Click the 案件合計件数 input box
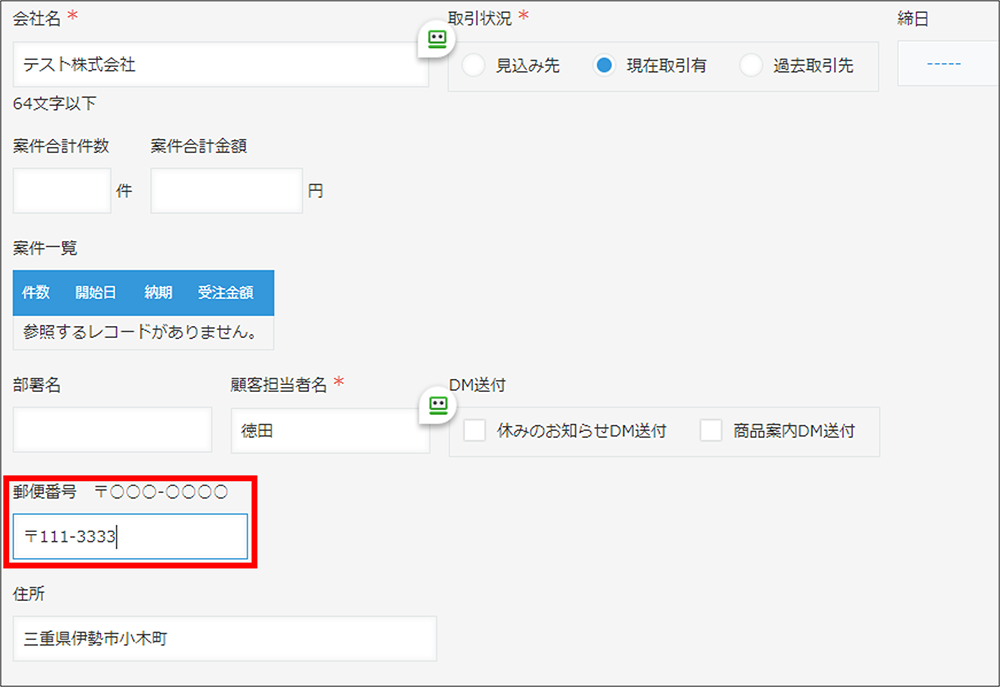Image resolution: width=1000 pixels, height=687 pixels. pyautogui.click(x=62, y=191)
